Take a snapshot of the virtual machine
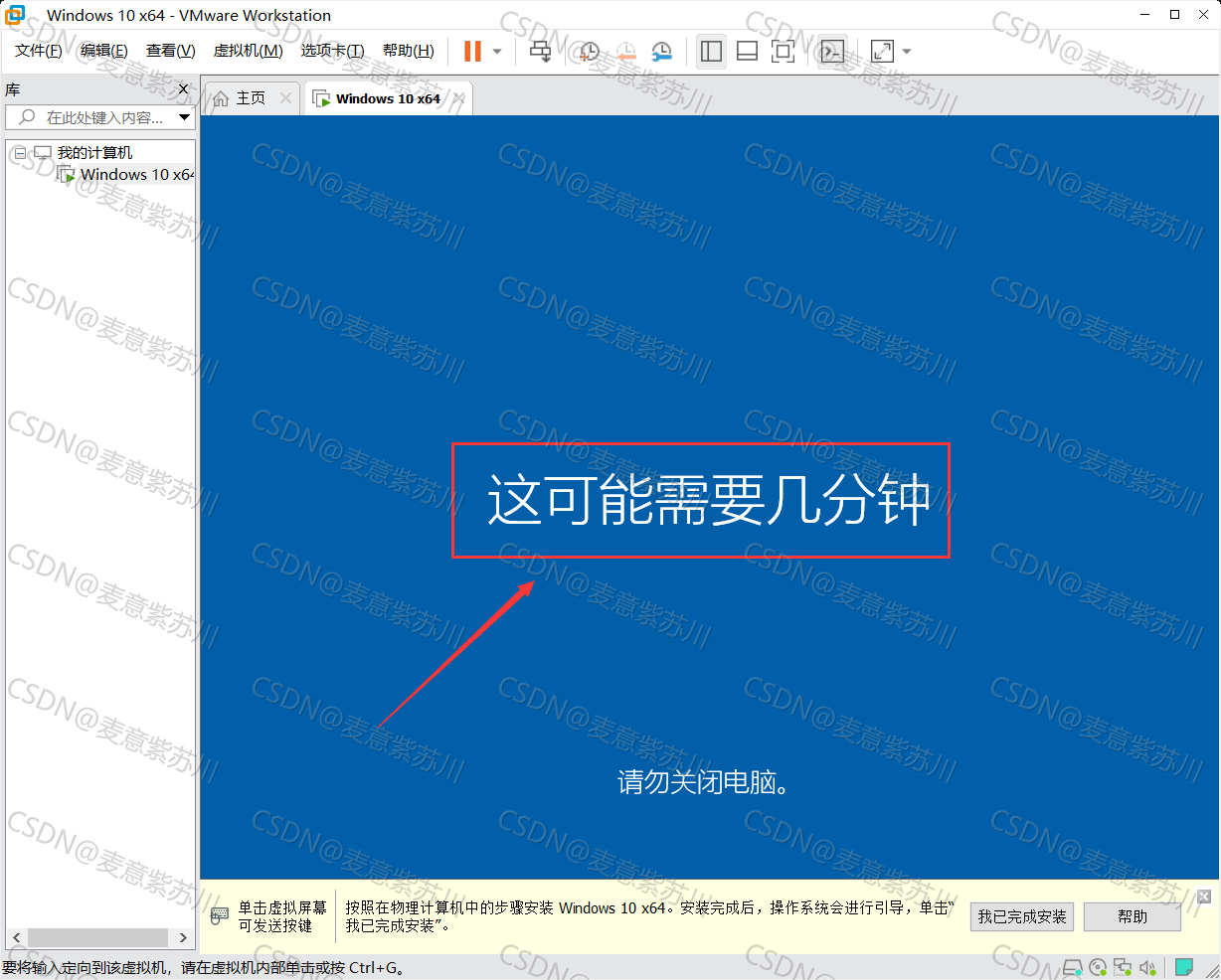This screenshot has height=980, width=1221. click(x=590, y=51)
